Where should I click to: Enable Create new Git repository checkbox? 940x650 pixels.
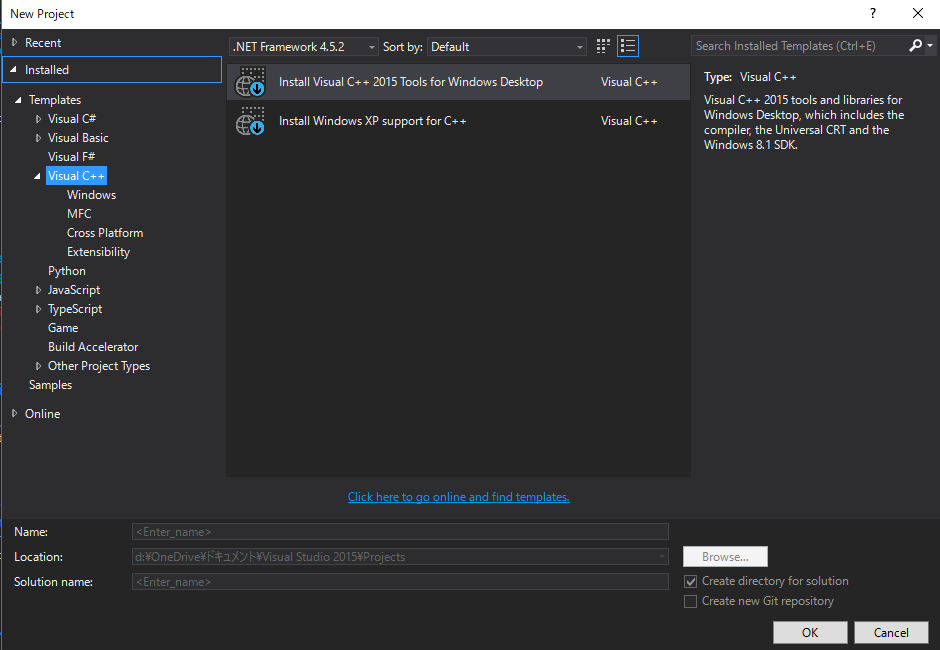point(691,601)
